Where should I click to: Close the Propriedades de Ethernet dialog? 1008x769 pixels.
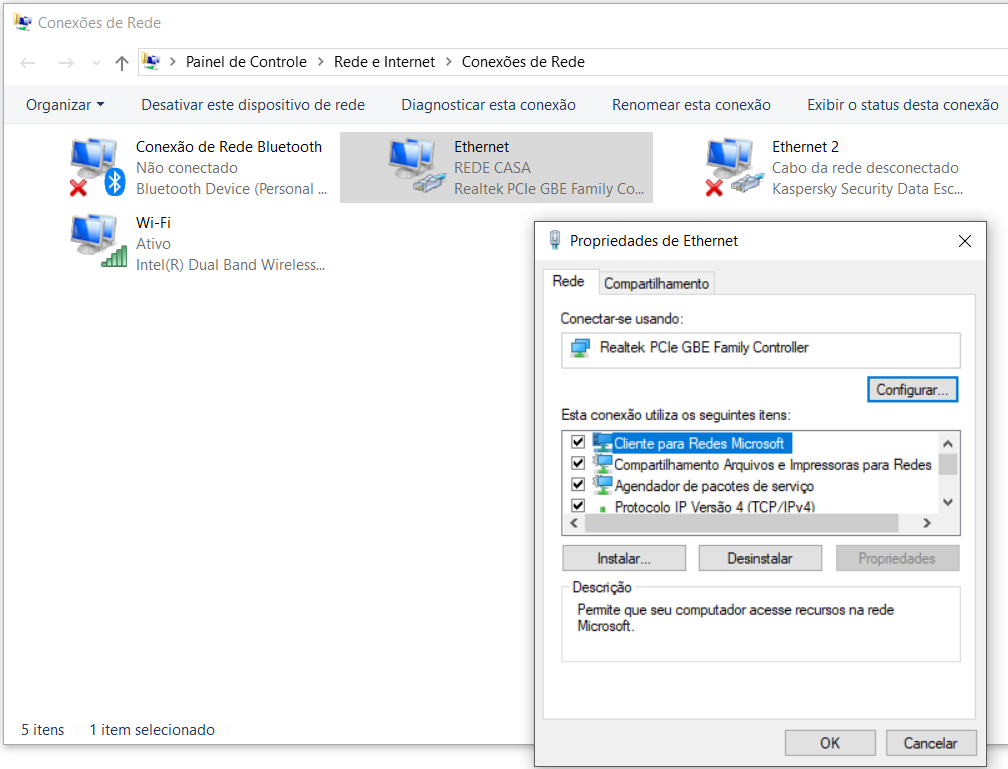pos(964,241)
